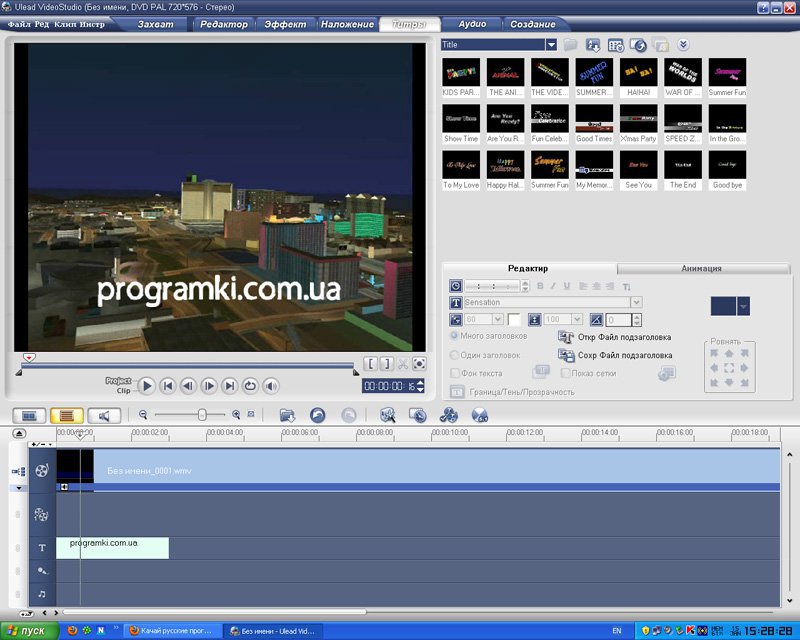Switch to Timeline view
This screenshot has height=640, width=800.
[x=67, y=416]
